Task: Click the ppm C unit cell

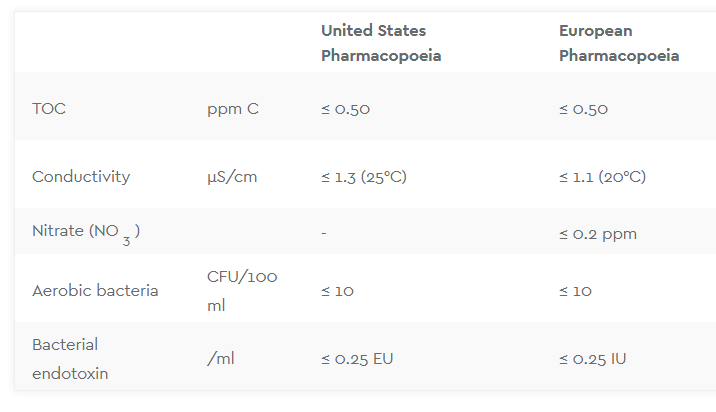Action: 233,109
